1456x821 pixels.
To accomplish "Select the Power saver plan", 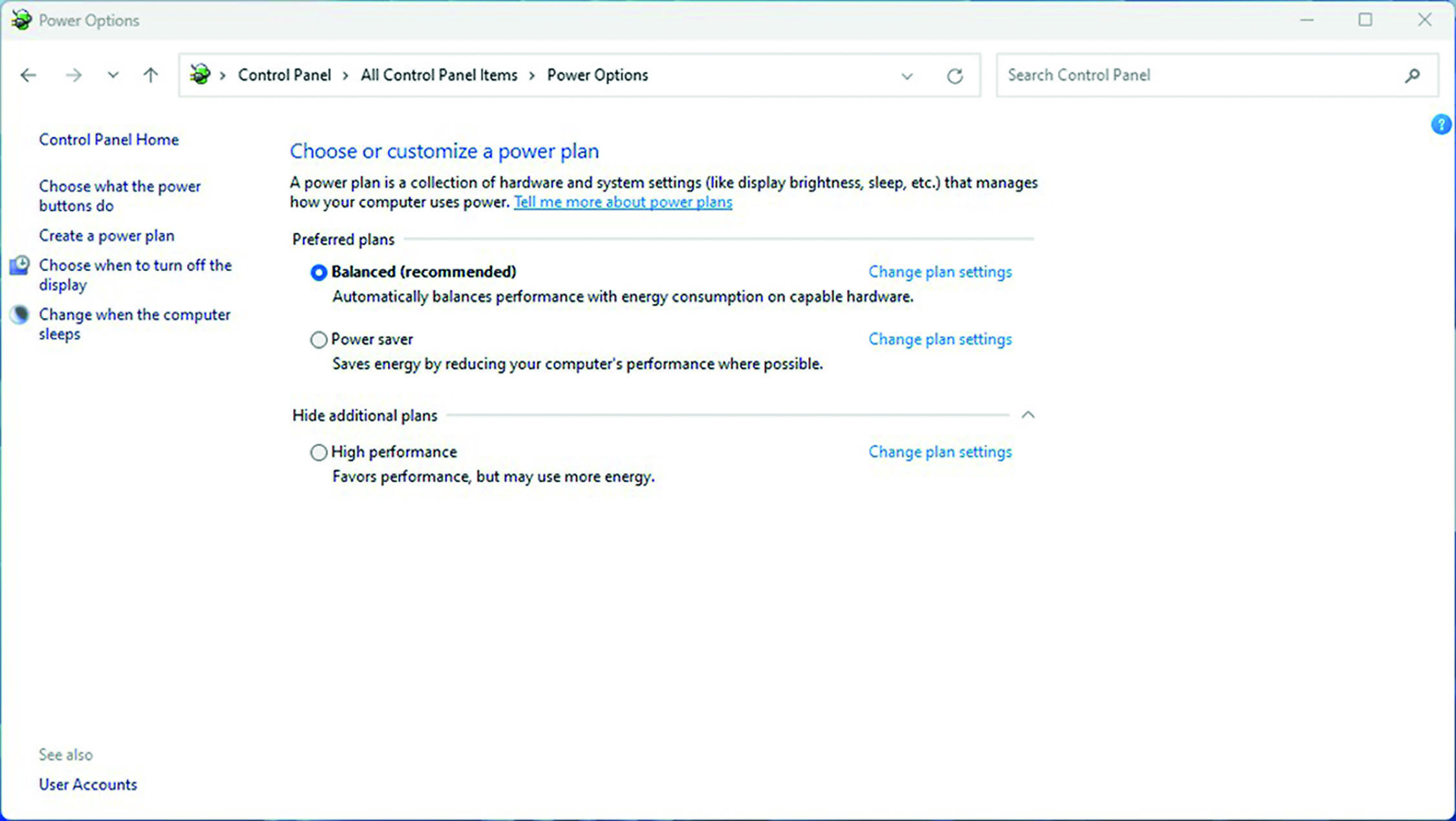I will [318, 339].
